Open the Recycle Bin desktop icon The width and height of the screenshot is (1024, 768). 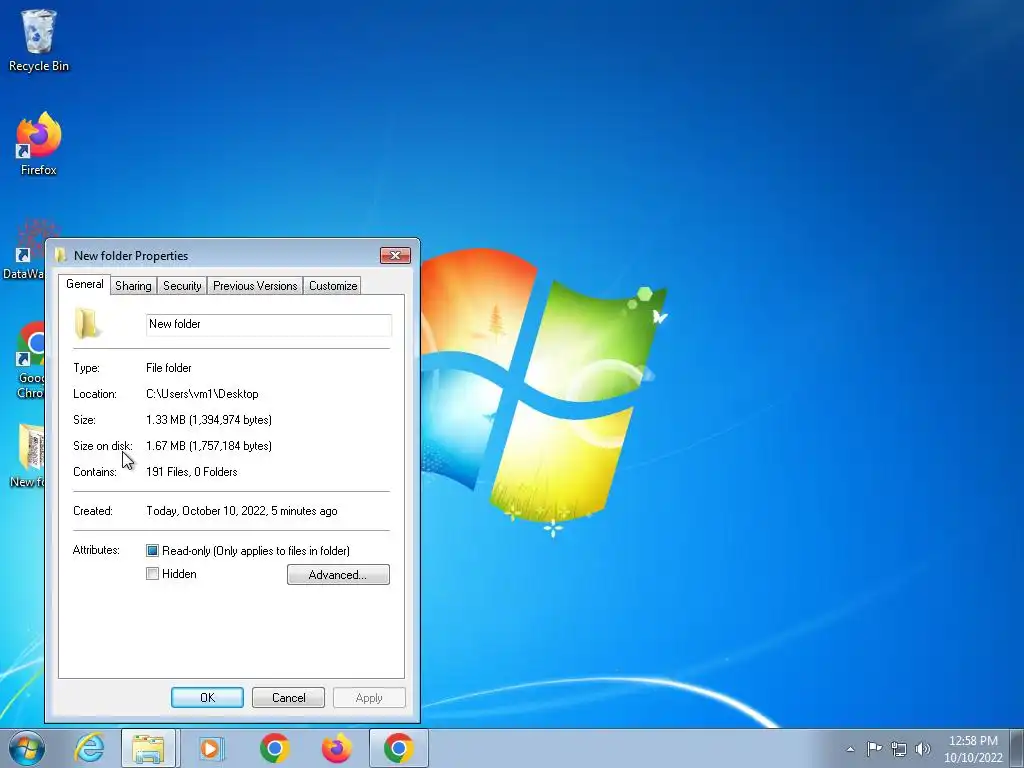(x=39, y=39)
